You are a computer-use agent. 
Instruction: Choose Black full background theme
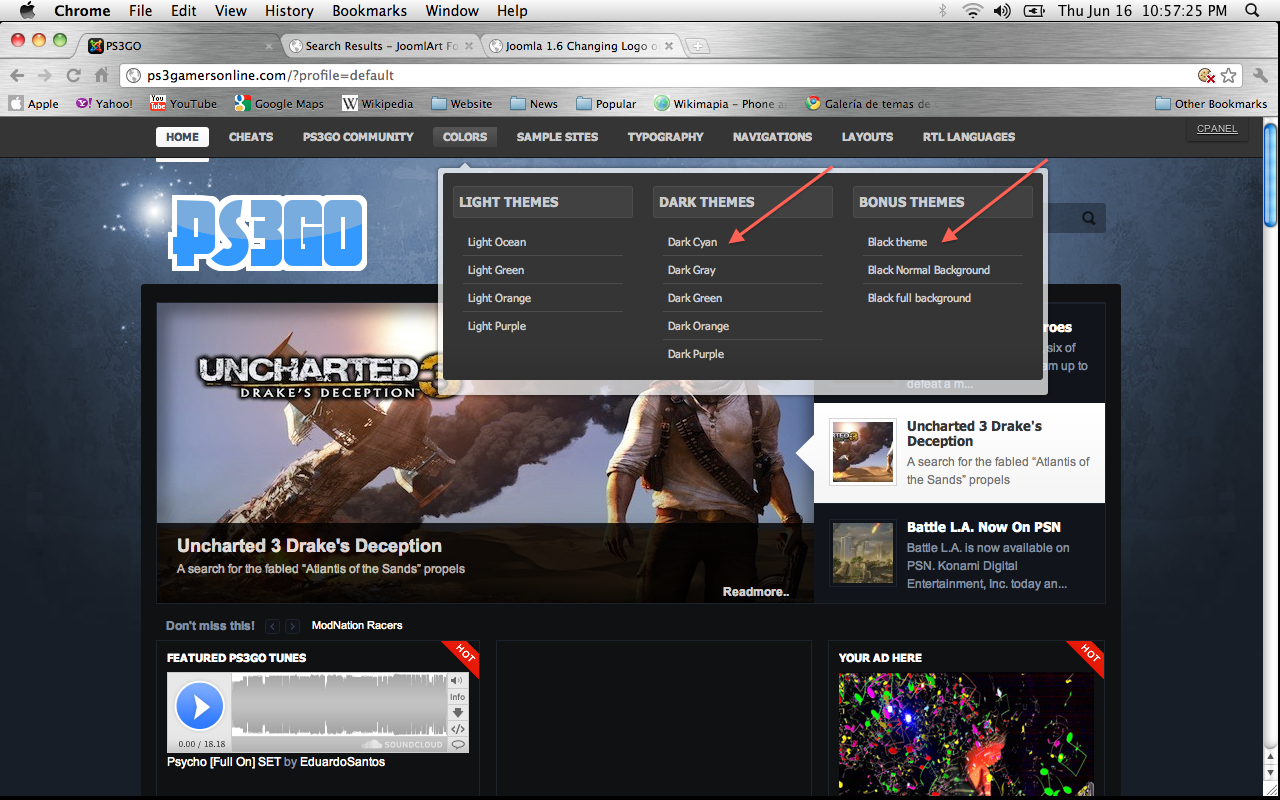coord(919,298)
